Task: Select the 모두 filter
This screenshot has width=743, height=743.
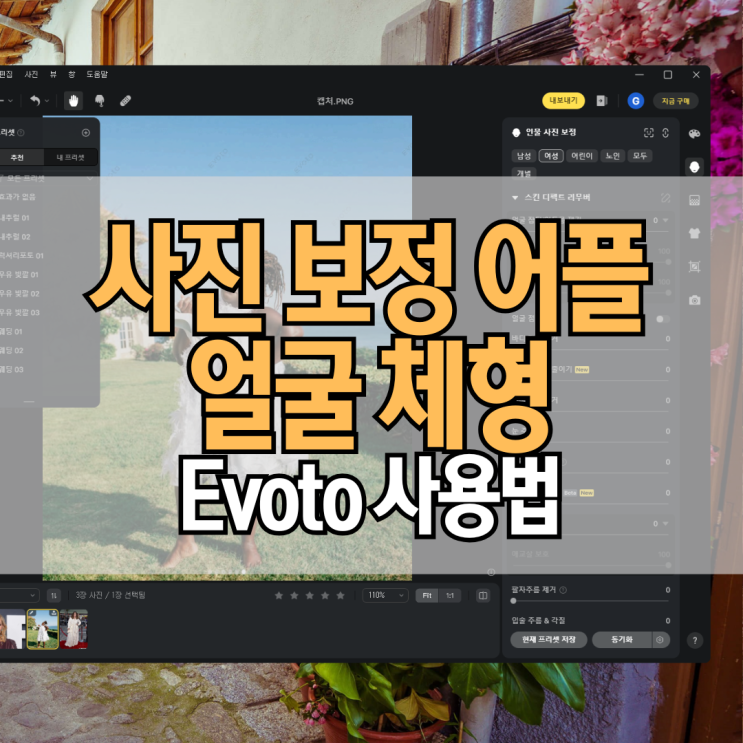Action: point(640,155)
